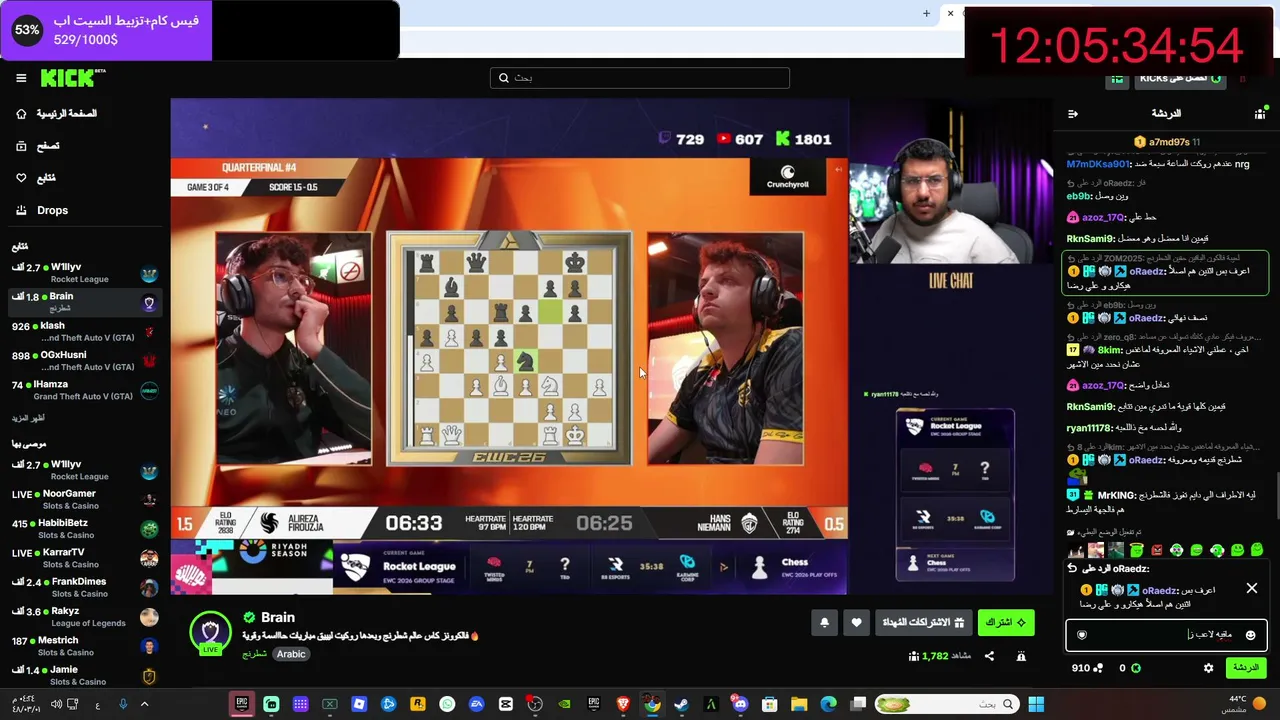Click the Arabic language tag
Viewport: 1280px width, 720px height.
coord(291,654)
